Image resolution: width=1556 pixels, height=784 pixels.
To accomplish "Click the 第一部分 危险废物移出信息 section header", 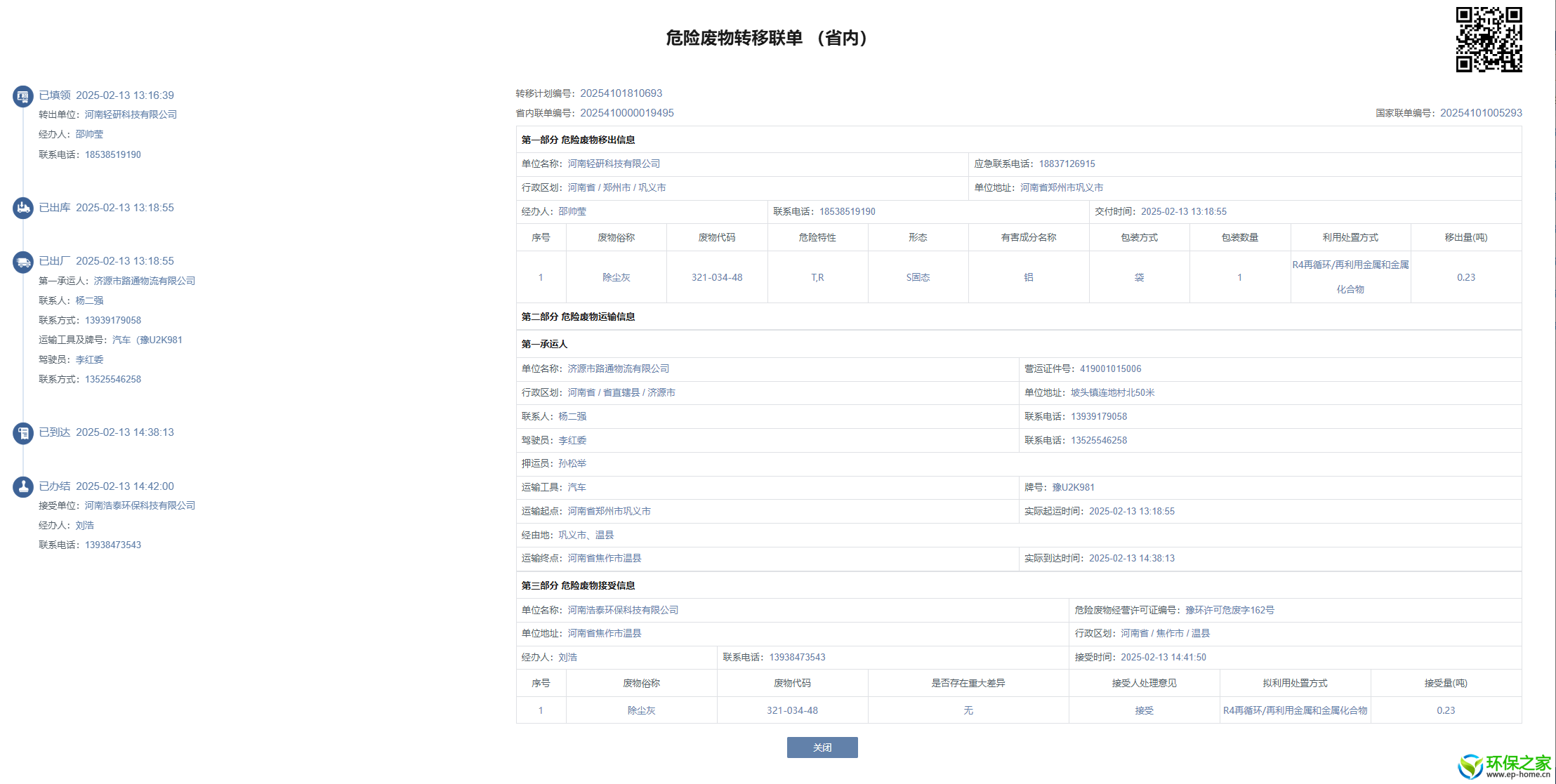I will [x=578, y=140].
